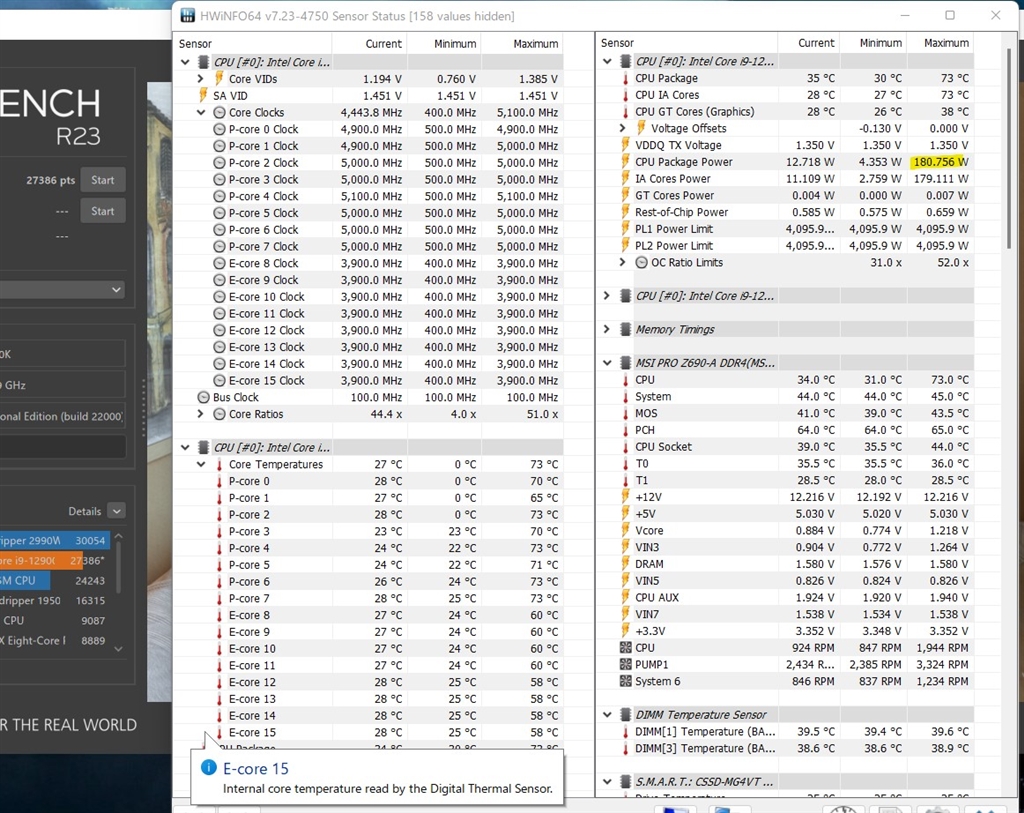Screen dimensions: 1024x813
Task: Click the lightning icon next to SA VID
Action: tap(204, 96)
